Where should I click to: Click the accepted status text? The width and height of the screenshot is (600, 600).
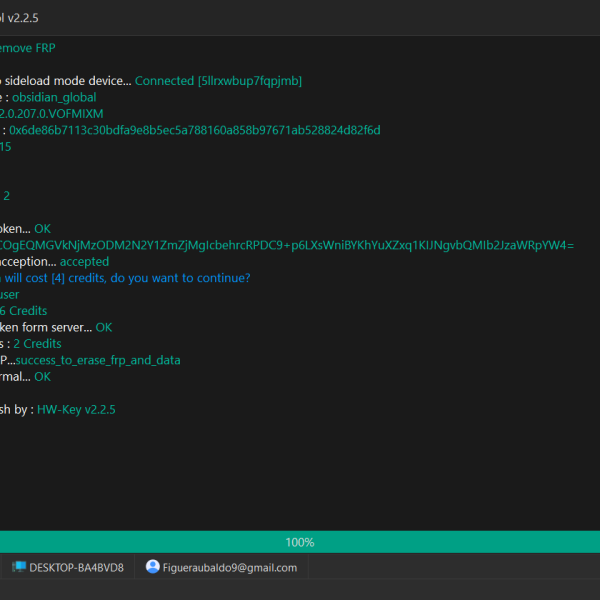[84, 261]
